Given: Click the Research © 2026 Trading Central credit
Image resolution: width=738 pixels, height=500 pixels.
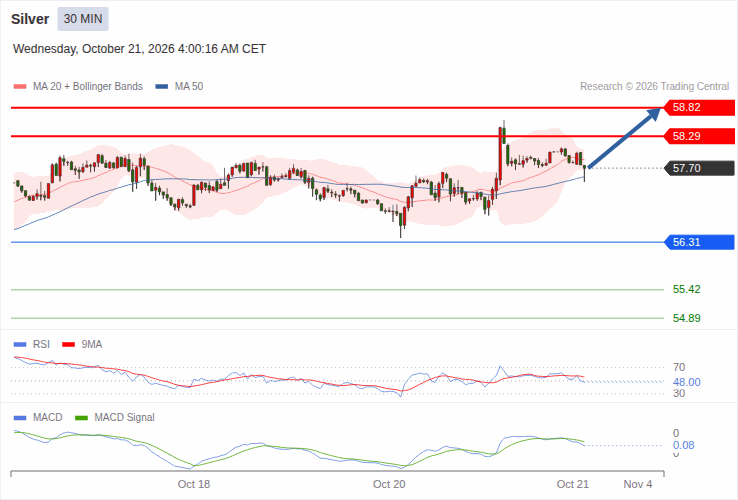Looking at the screenshot, I should click(654, 87).
